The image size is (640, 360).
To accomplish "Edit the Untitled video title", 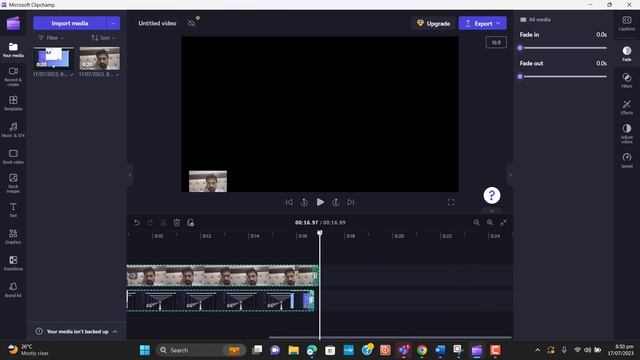I will (x=157, y=23).
